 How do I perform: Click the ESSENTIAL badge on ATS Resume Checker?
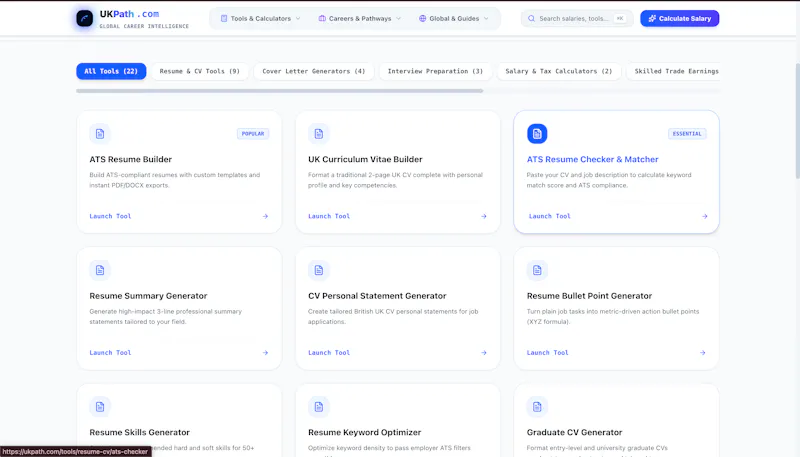coord(687,134)
